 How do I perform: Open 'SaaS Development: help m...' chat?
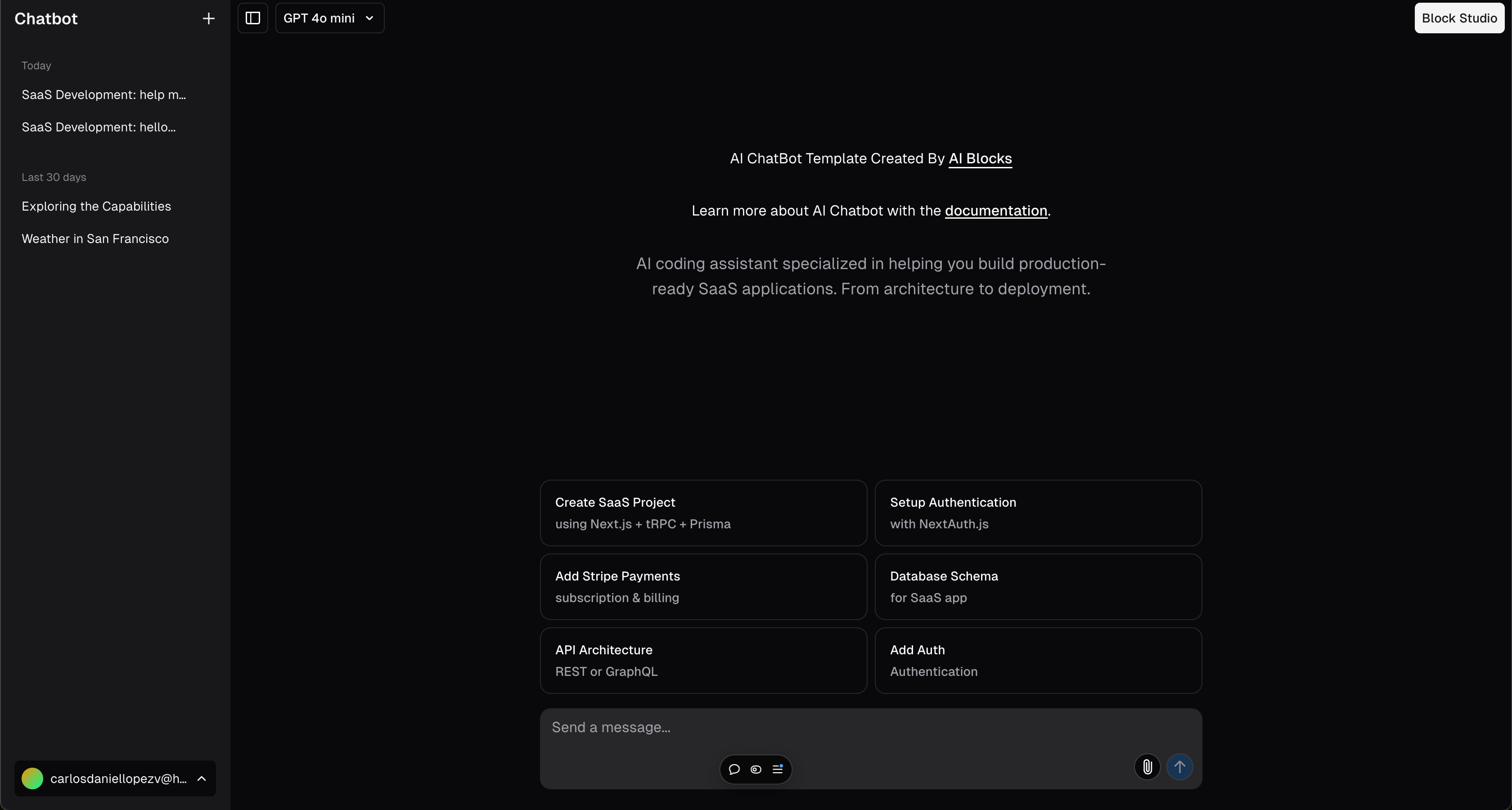tap(104, 95)
